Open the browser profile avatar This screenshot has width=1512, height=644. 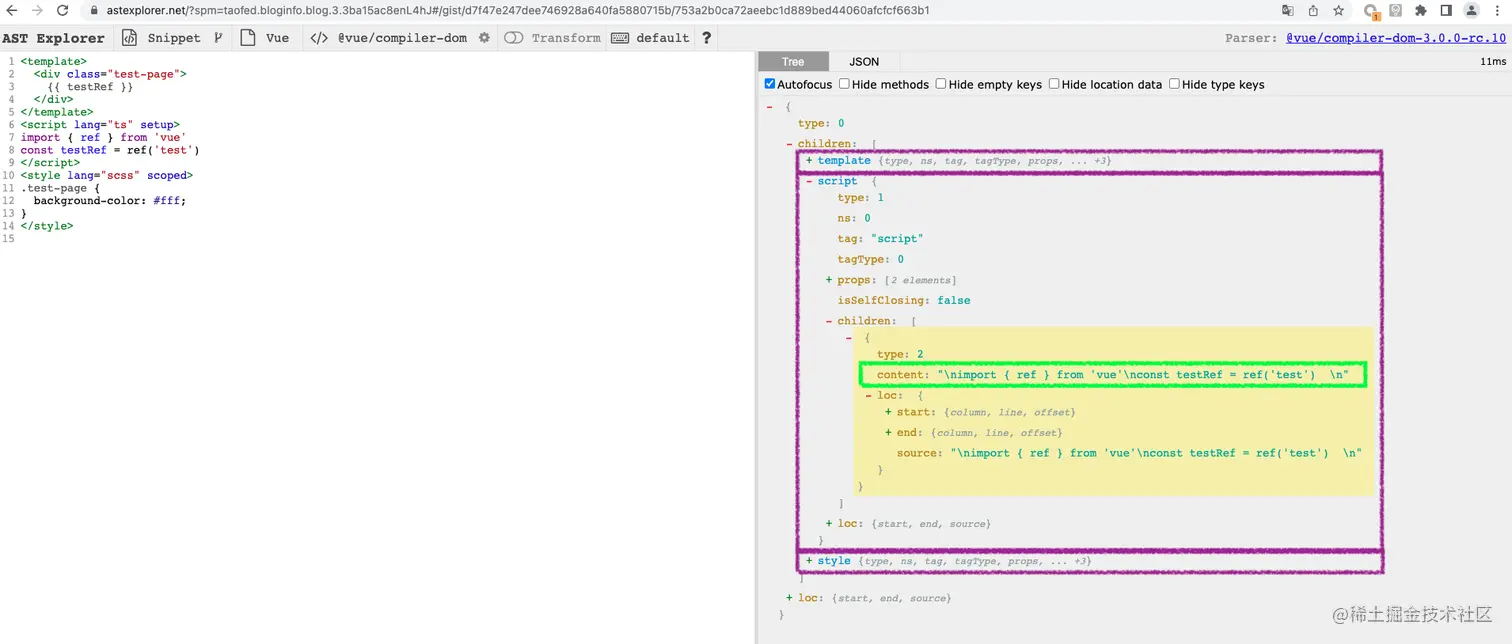(1471, 10)
